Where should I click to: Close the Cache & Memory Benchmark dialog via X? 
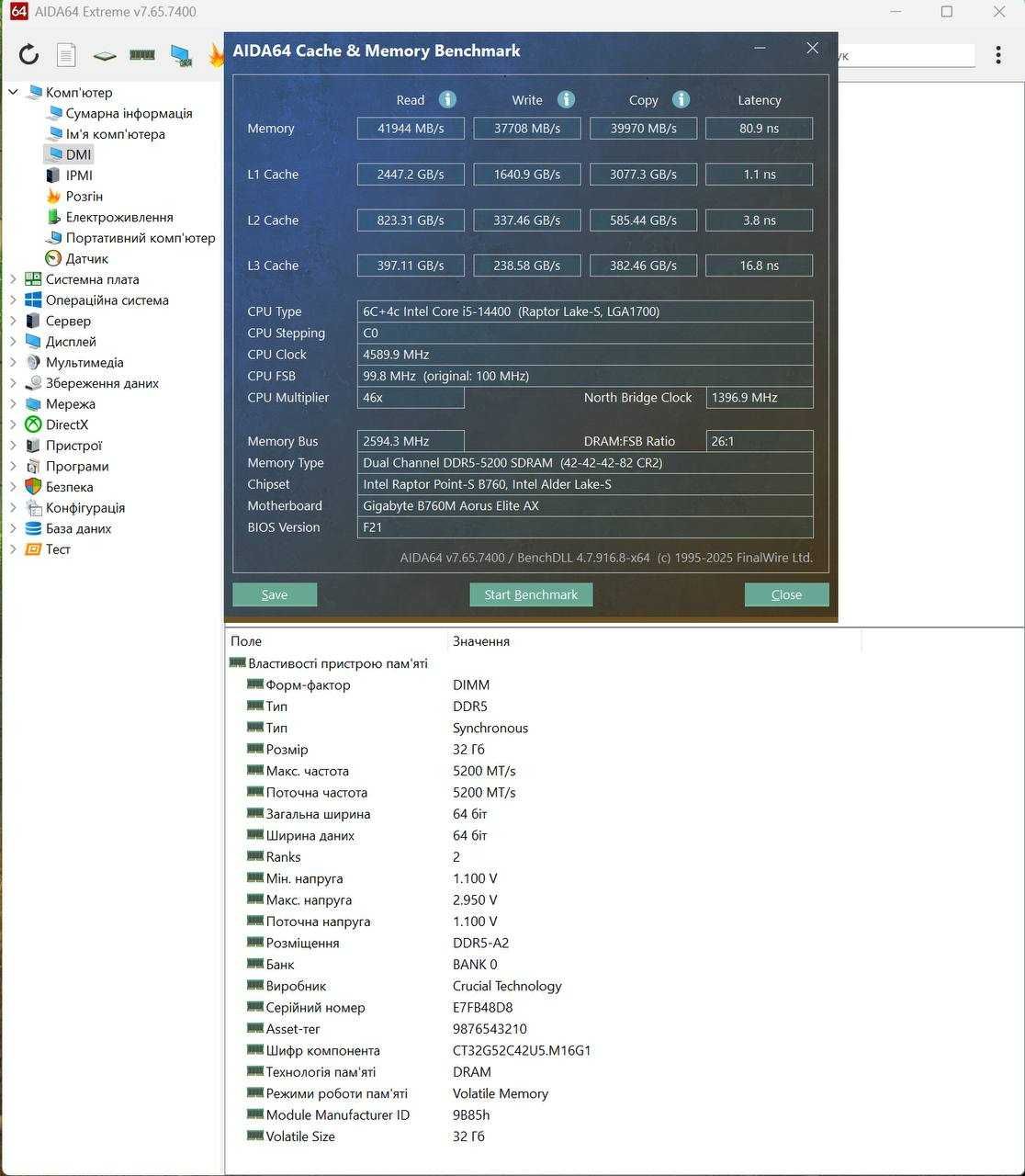(x=812, y=49)
